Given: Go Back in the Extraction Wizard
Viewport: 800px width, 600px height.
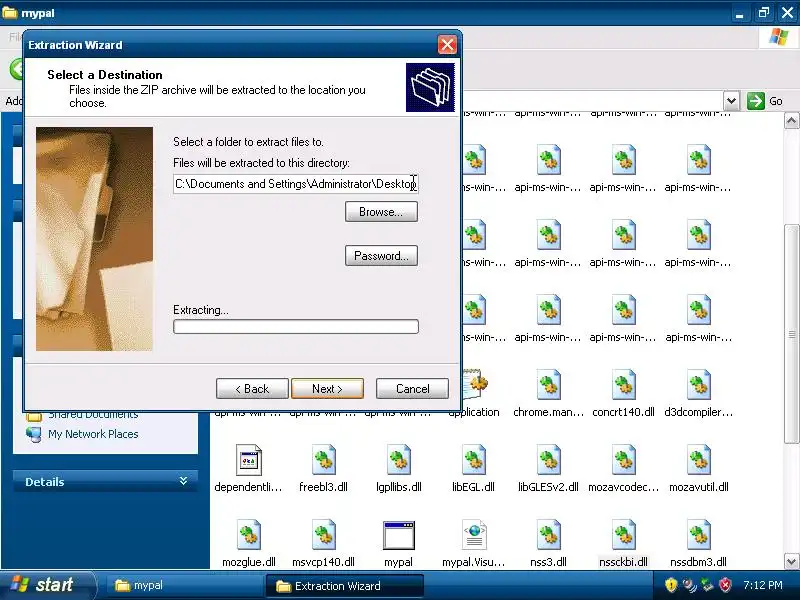Looking at the screenshot, I should click(252, 389).
